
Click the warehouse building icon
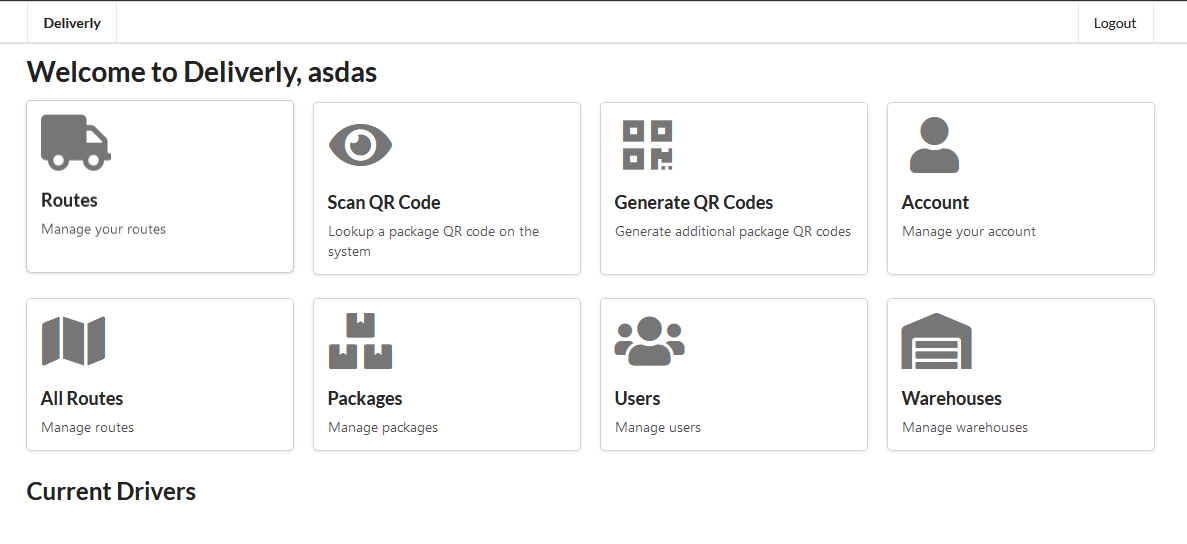[x=936, y=341]
